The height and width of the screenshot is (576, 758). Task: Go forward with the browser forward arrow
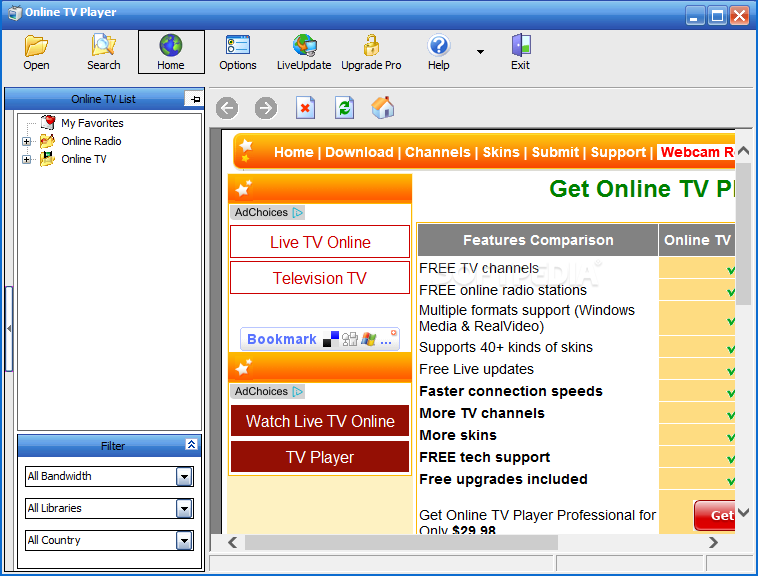point(266,108)
